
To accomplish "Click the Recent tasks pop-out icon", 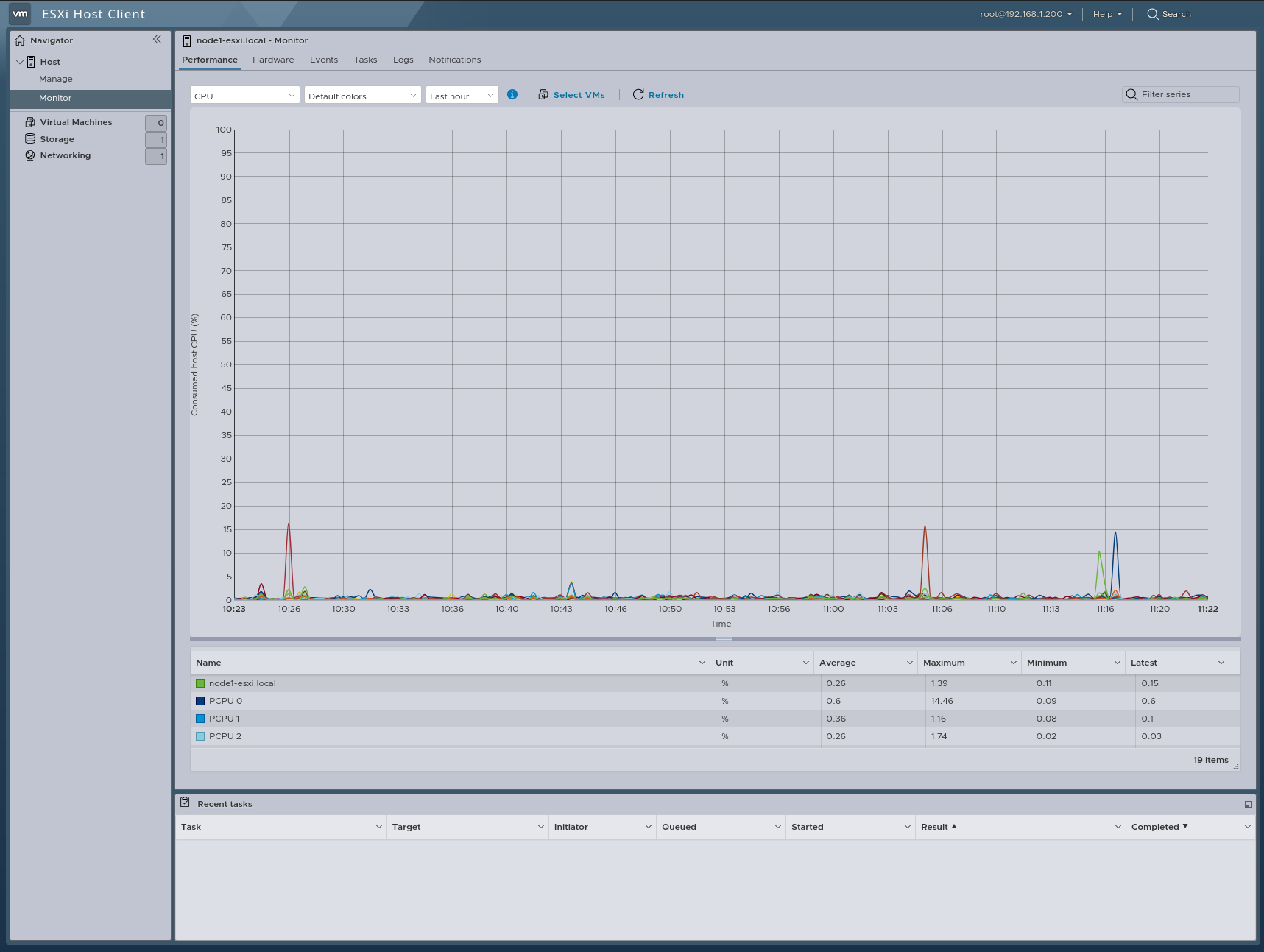I will coord(1249,803).
